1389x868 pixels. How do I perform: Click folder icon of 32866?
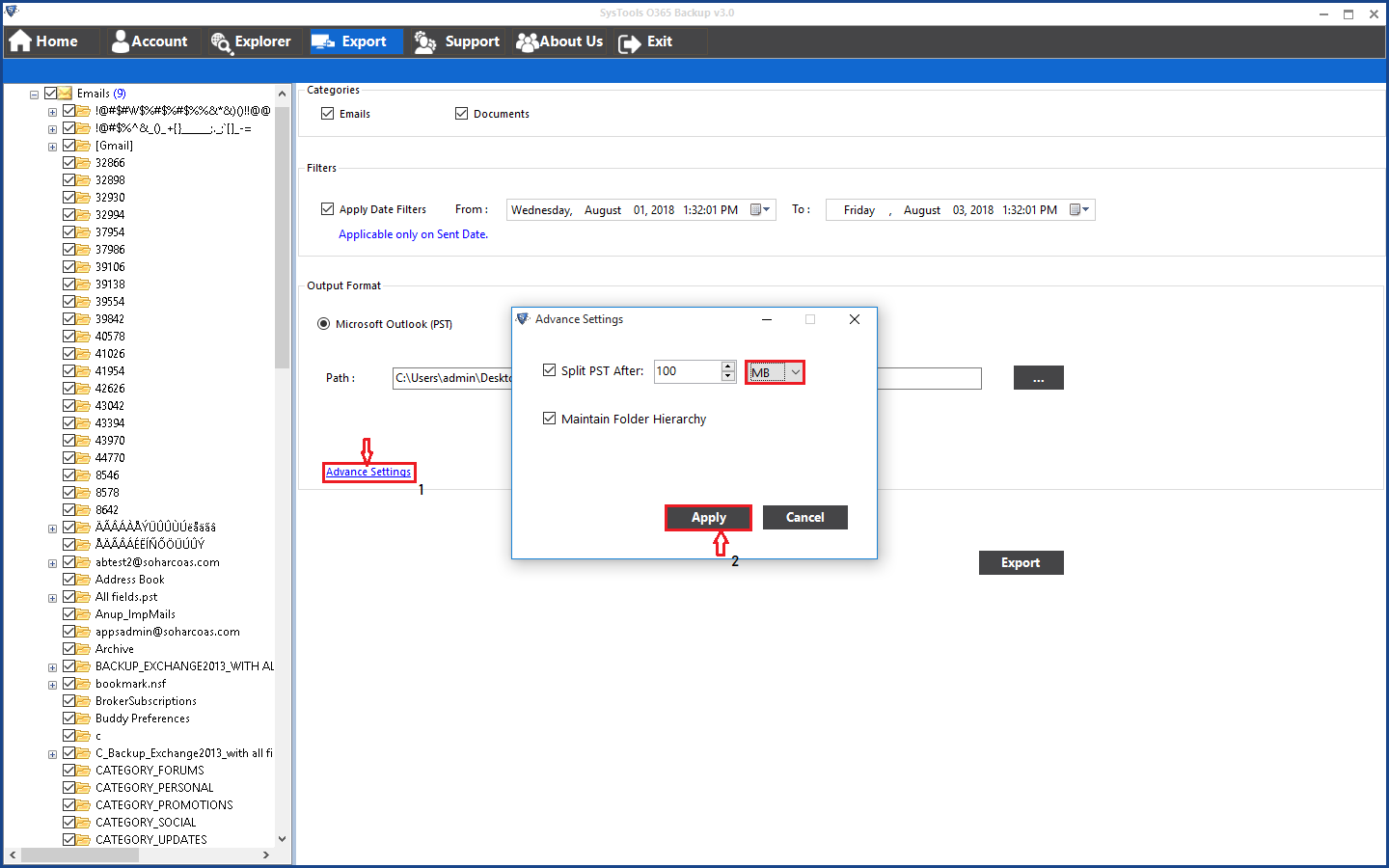point(83,163)
